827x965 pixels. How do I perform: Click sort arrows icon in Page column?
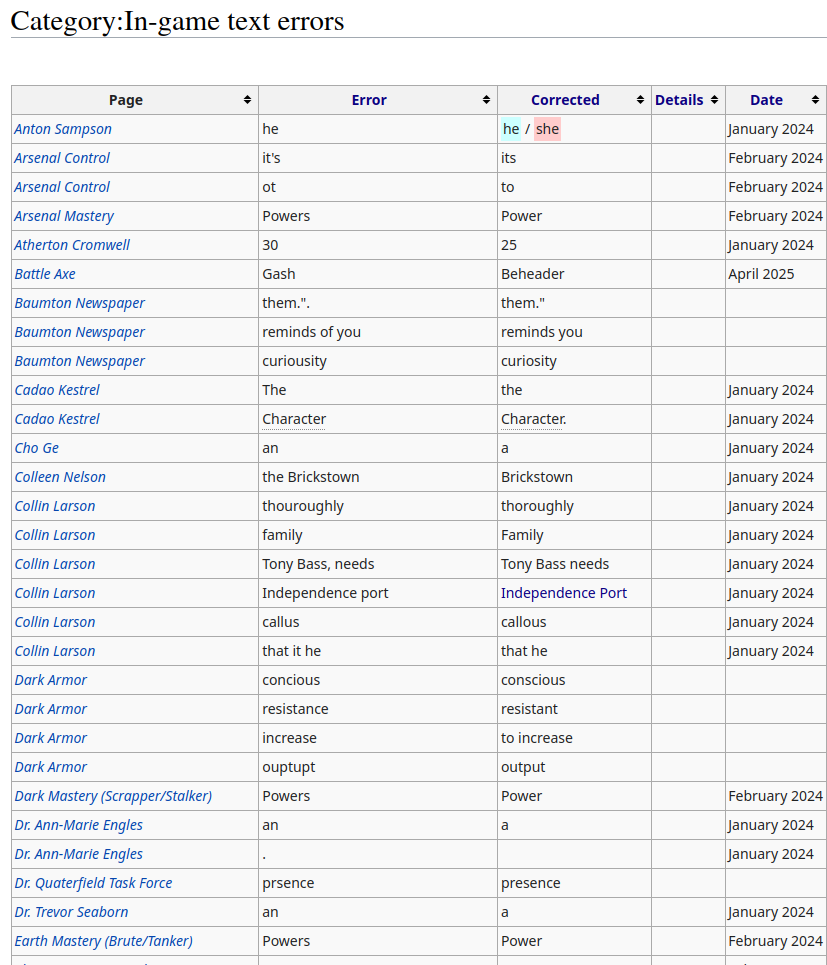[x=247, y=100]
